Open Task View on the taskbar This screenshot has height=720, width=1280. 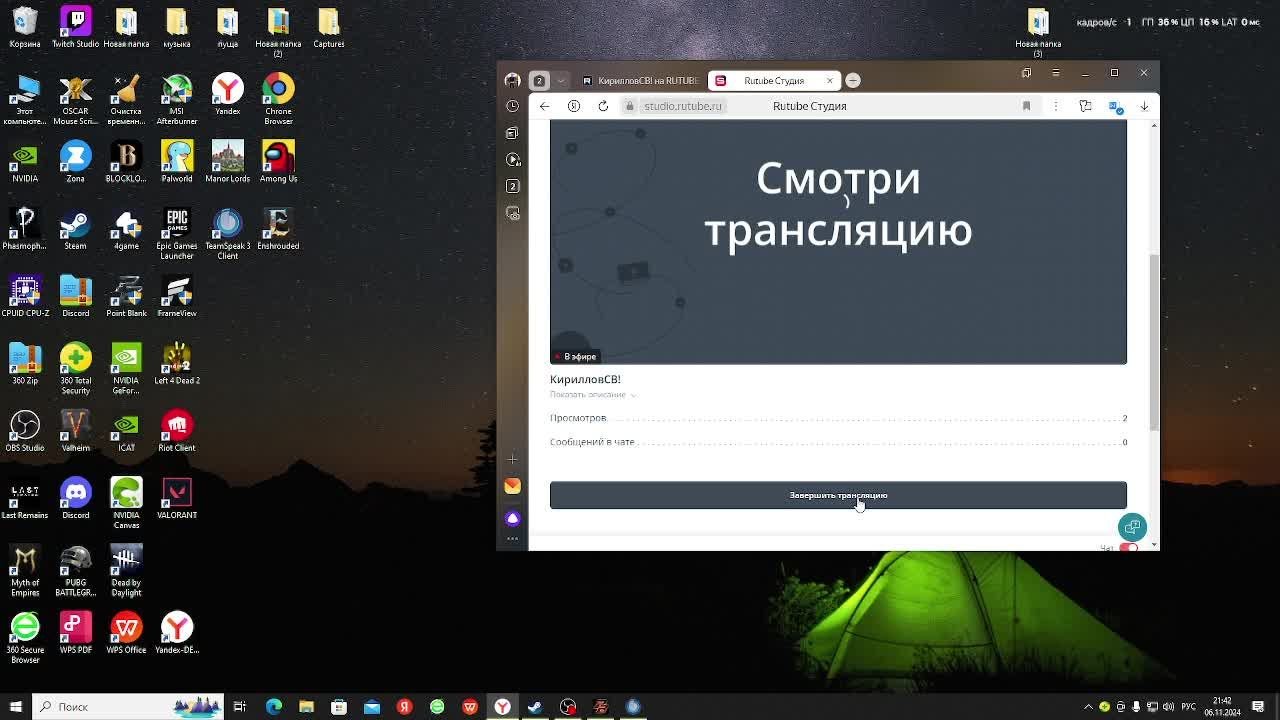(240, 707)
